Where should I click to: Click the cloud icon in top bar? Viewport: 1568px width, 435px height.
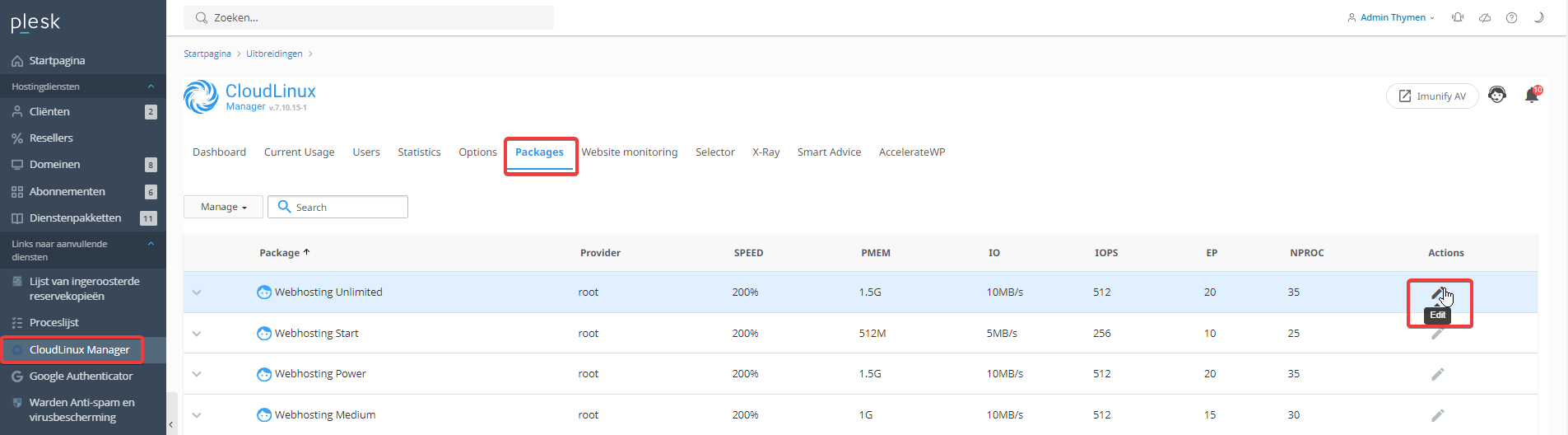(1485, 17)
